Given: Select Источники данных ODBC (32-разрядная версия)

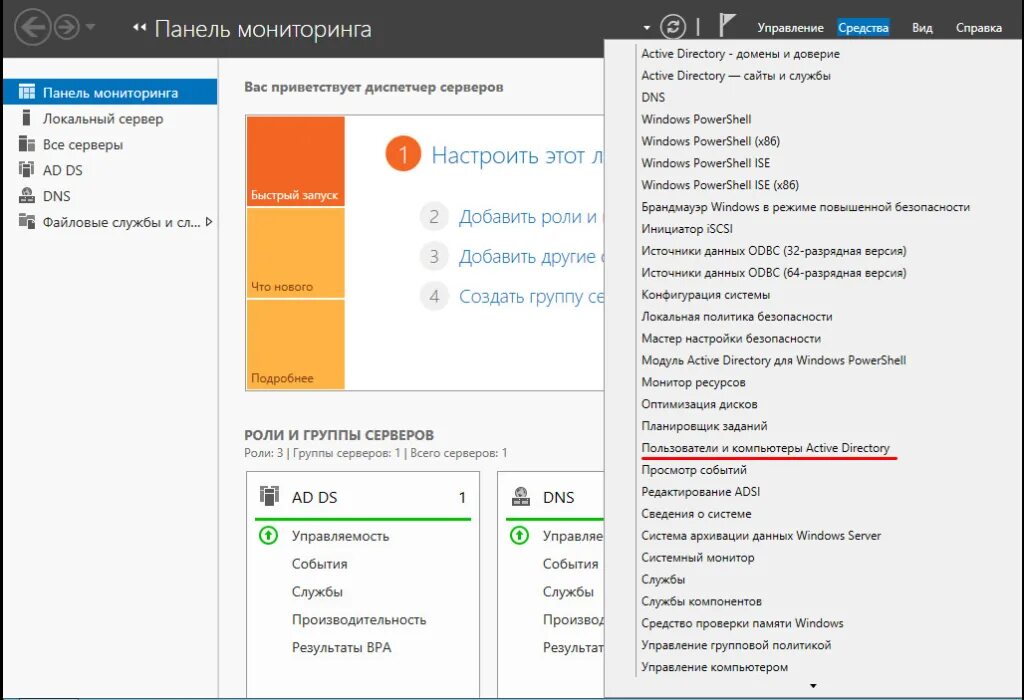Looking at the screenshot, I should point(774,251).
